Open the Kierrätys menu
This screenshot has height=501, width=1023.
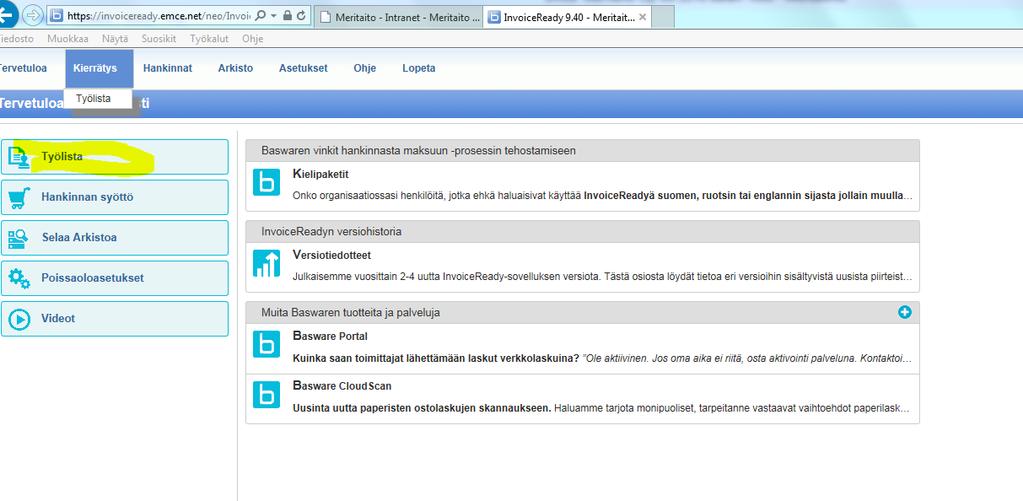coord(99,68)
